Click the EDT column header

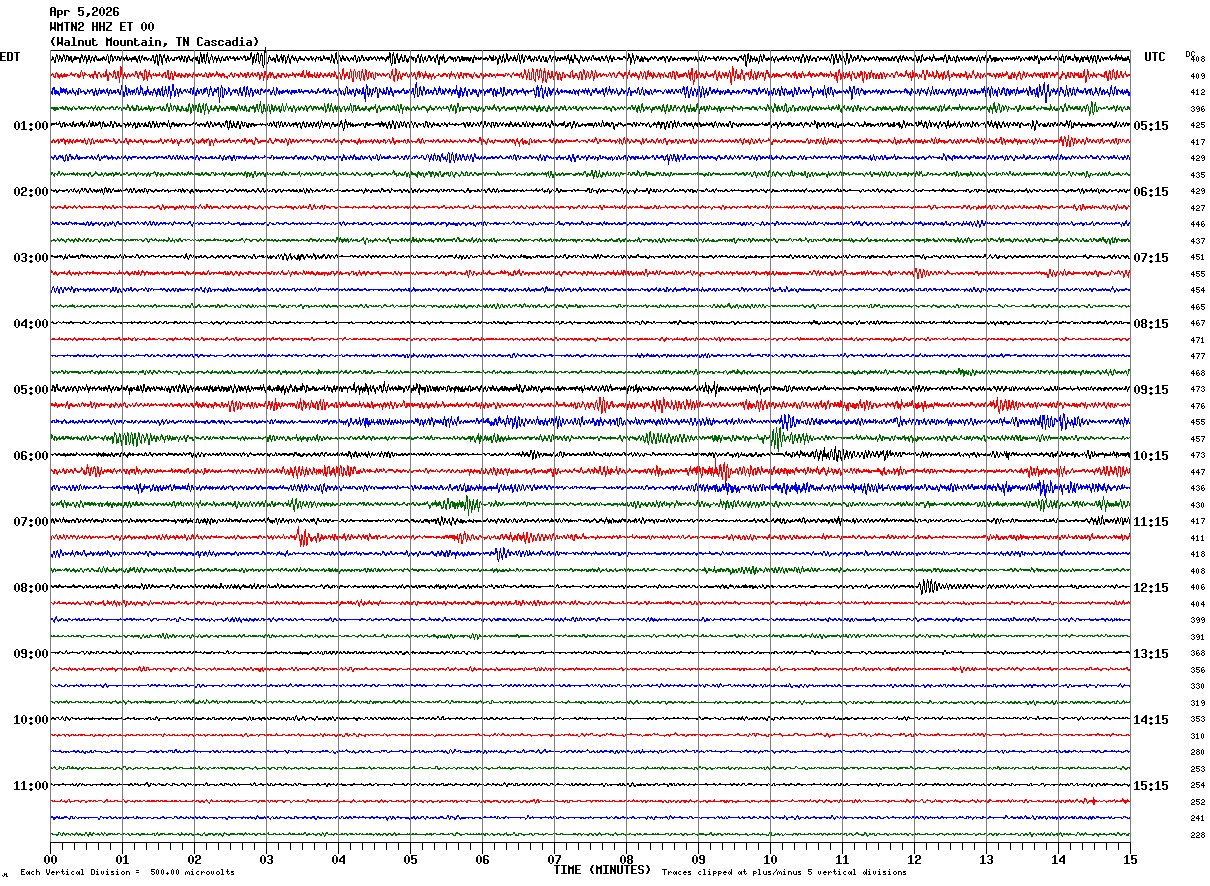click(10, 57)
